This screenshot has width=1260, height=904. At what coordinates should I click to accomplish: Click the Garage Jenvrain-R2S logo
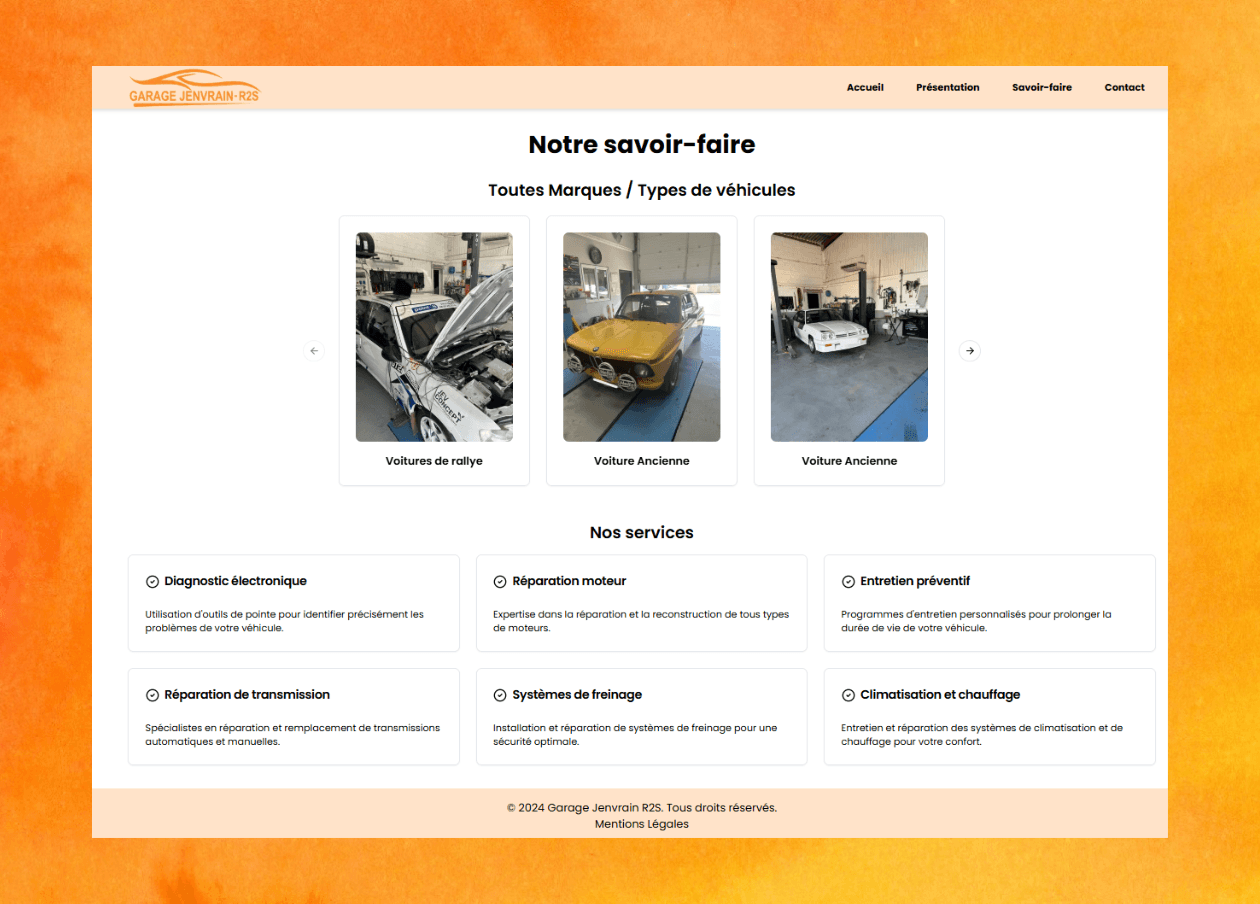click(195, 88)
